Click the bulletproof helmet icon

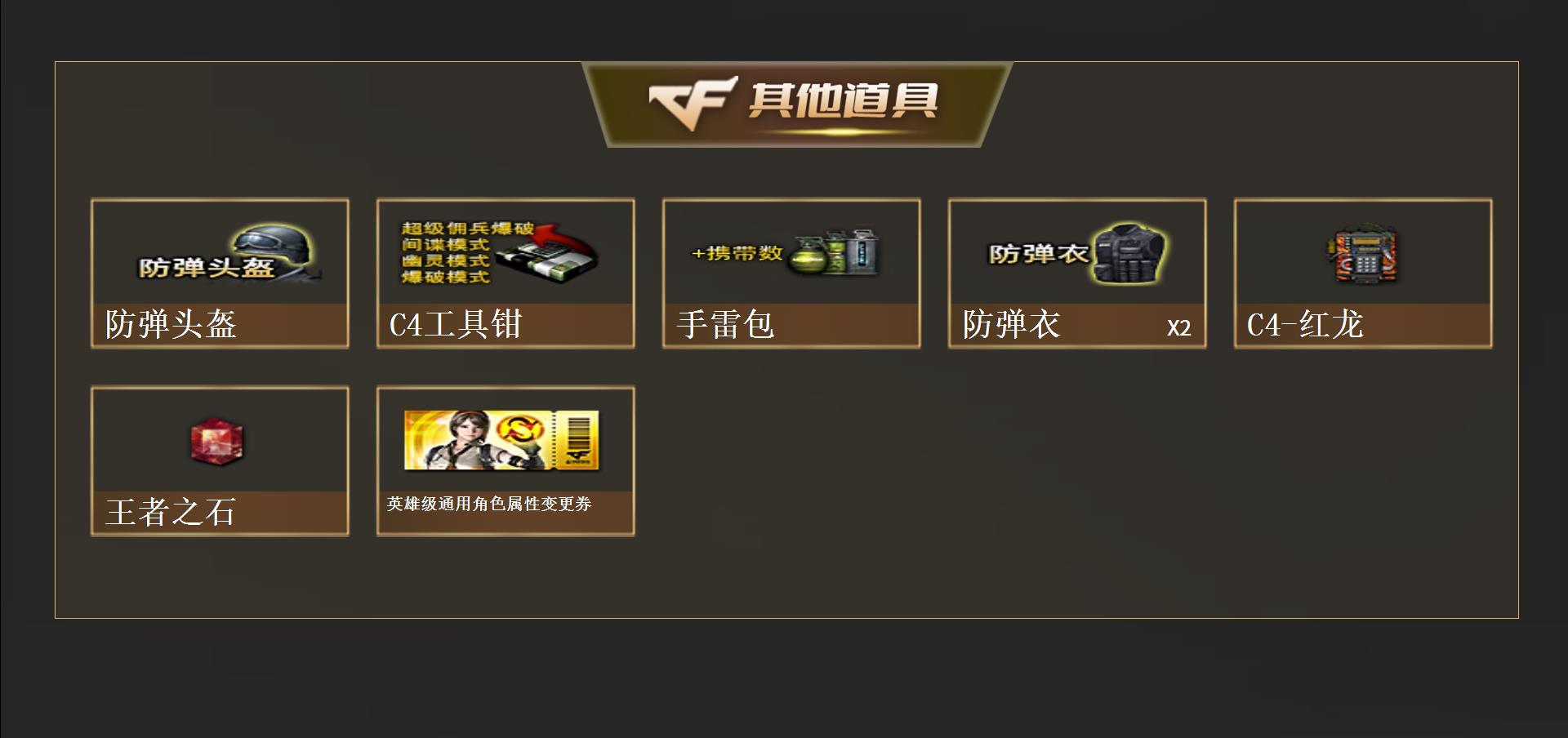tap(275, 249)
